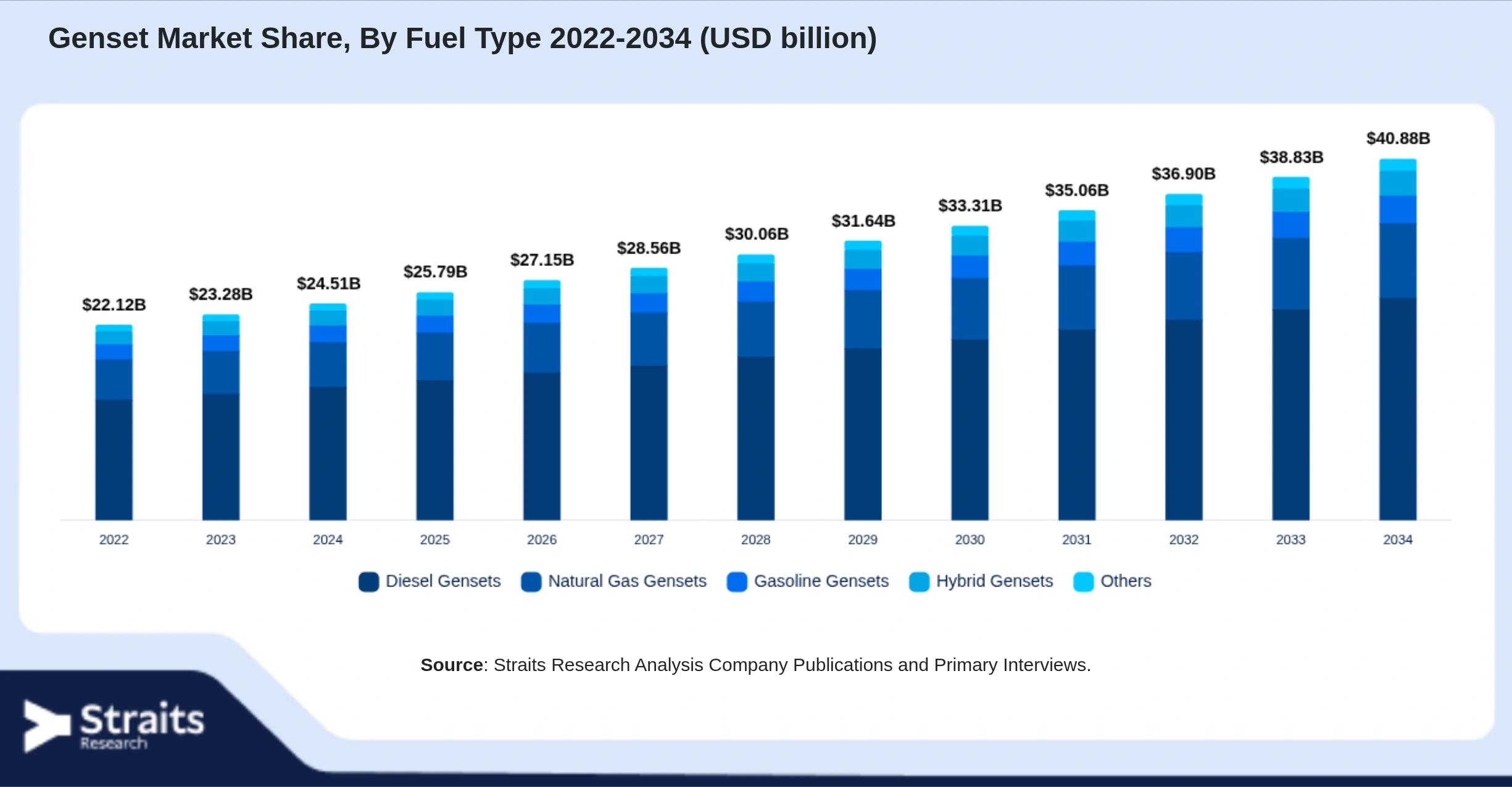The height and width of the screenshot is (787, 1512).
Task: Toggle the Gasoline Gensets legend label
Action: click(821, 581)
